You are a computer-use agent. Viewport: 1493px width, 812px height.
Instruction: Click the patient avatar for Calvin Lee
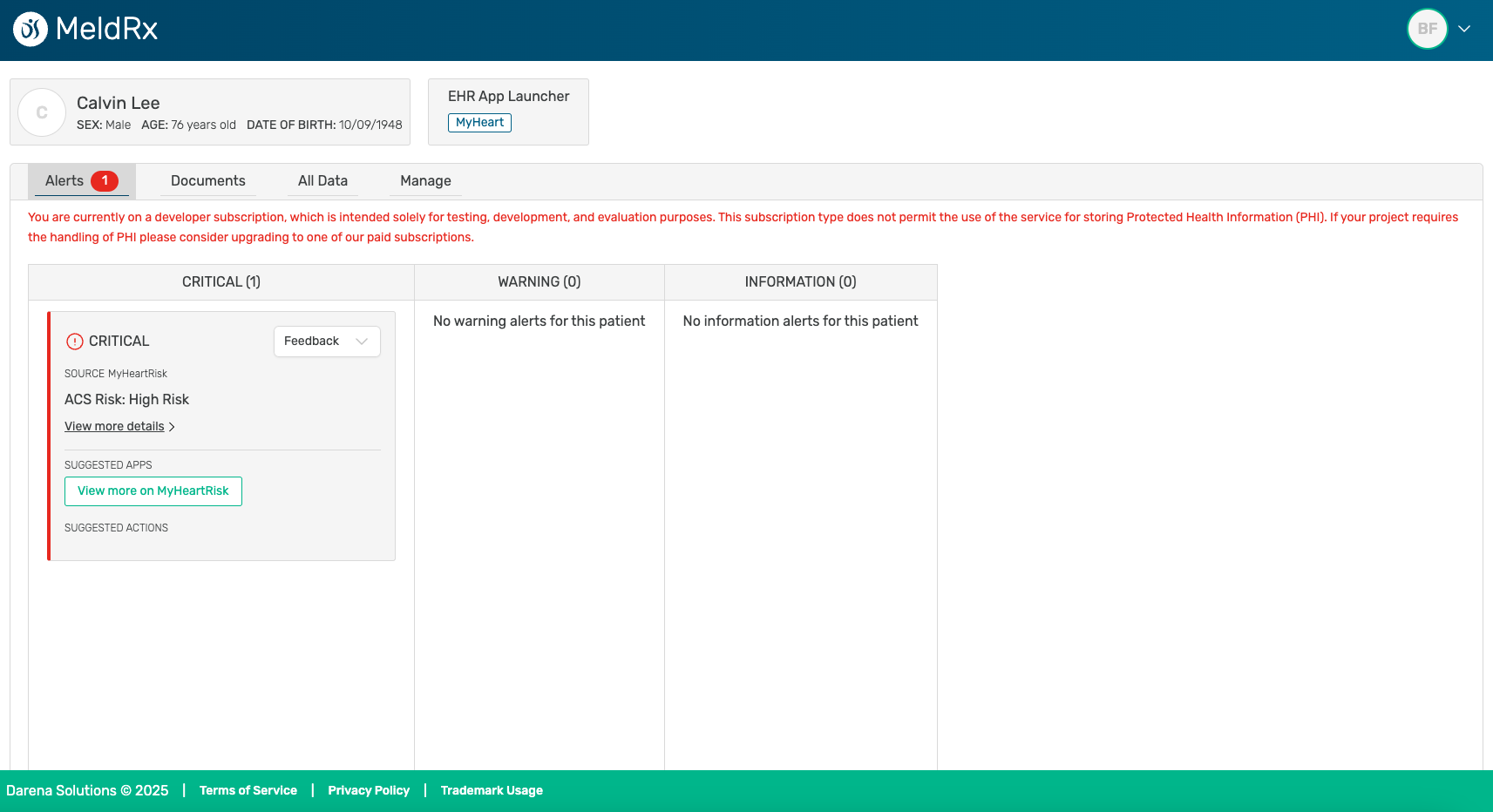pos(42,112)
